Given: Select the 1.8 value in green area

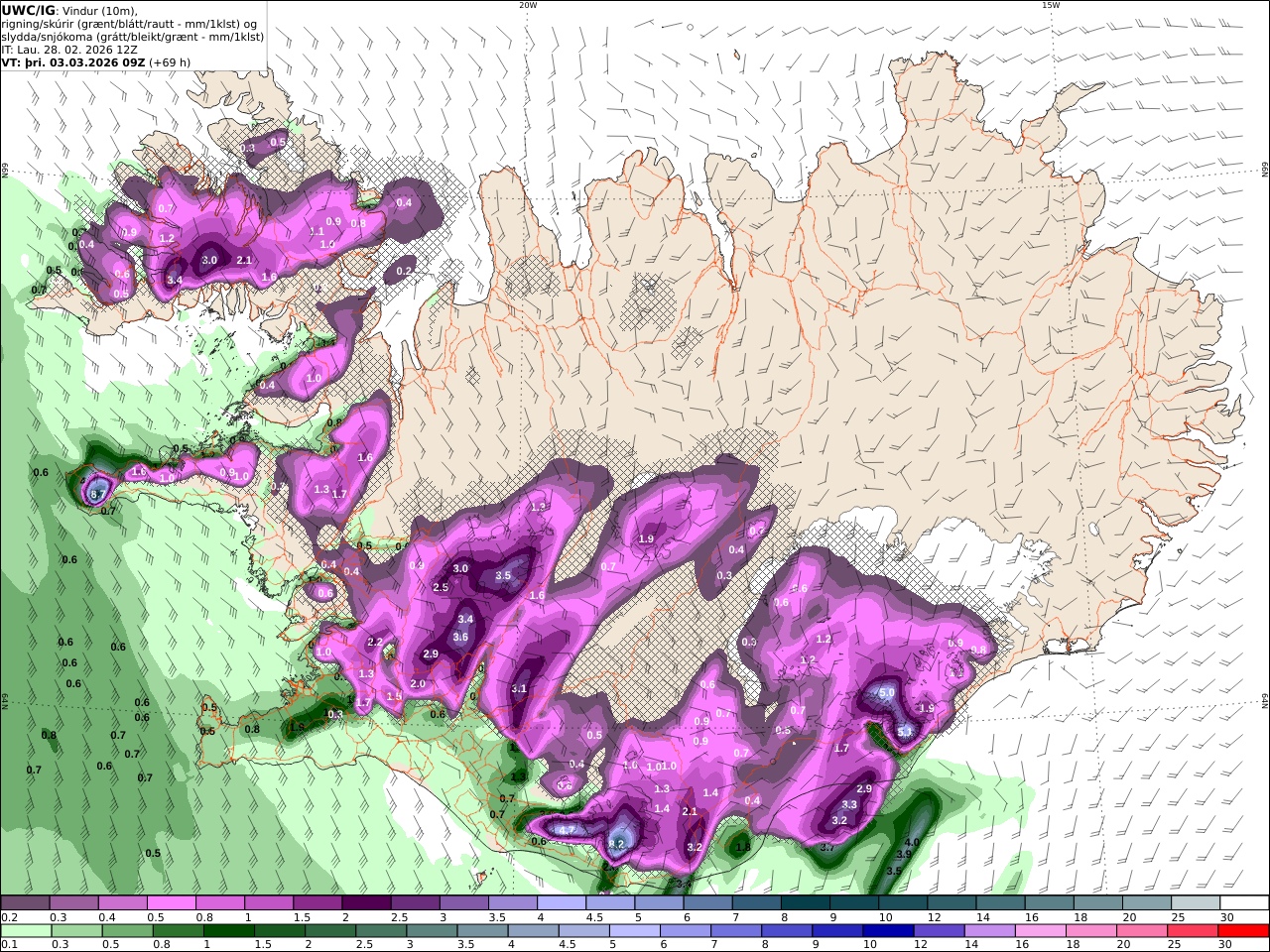Looking at the screenshot, I should click(743, 847).
